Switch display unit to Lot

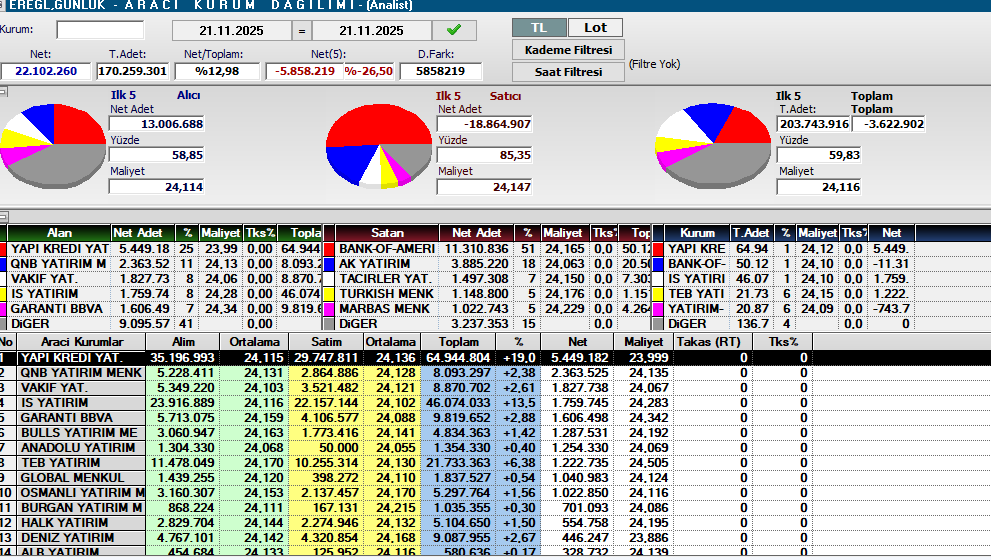click(x=595, y=27)
